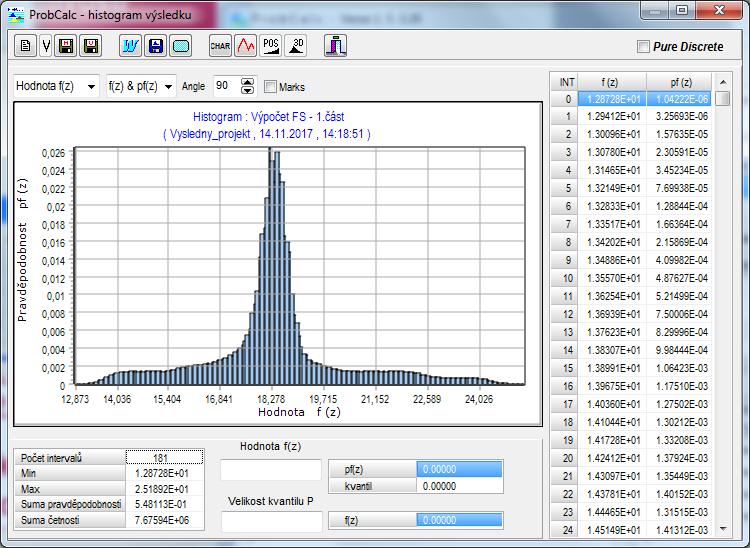Decrease the Angle value with down arrow

247,90
